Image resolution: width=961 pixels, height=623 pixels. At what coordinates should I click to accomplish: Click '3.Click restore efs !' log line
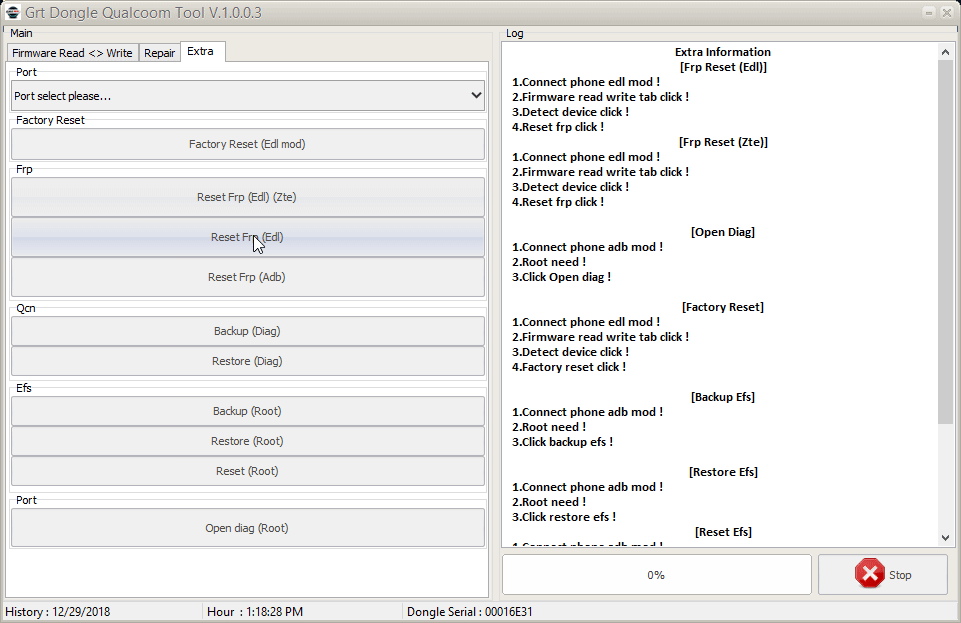click(564, 517)
